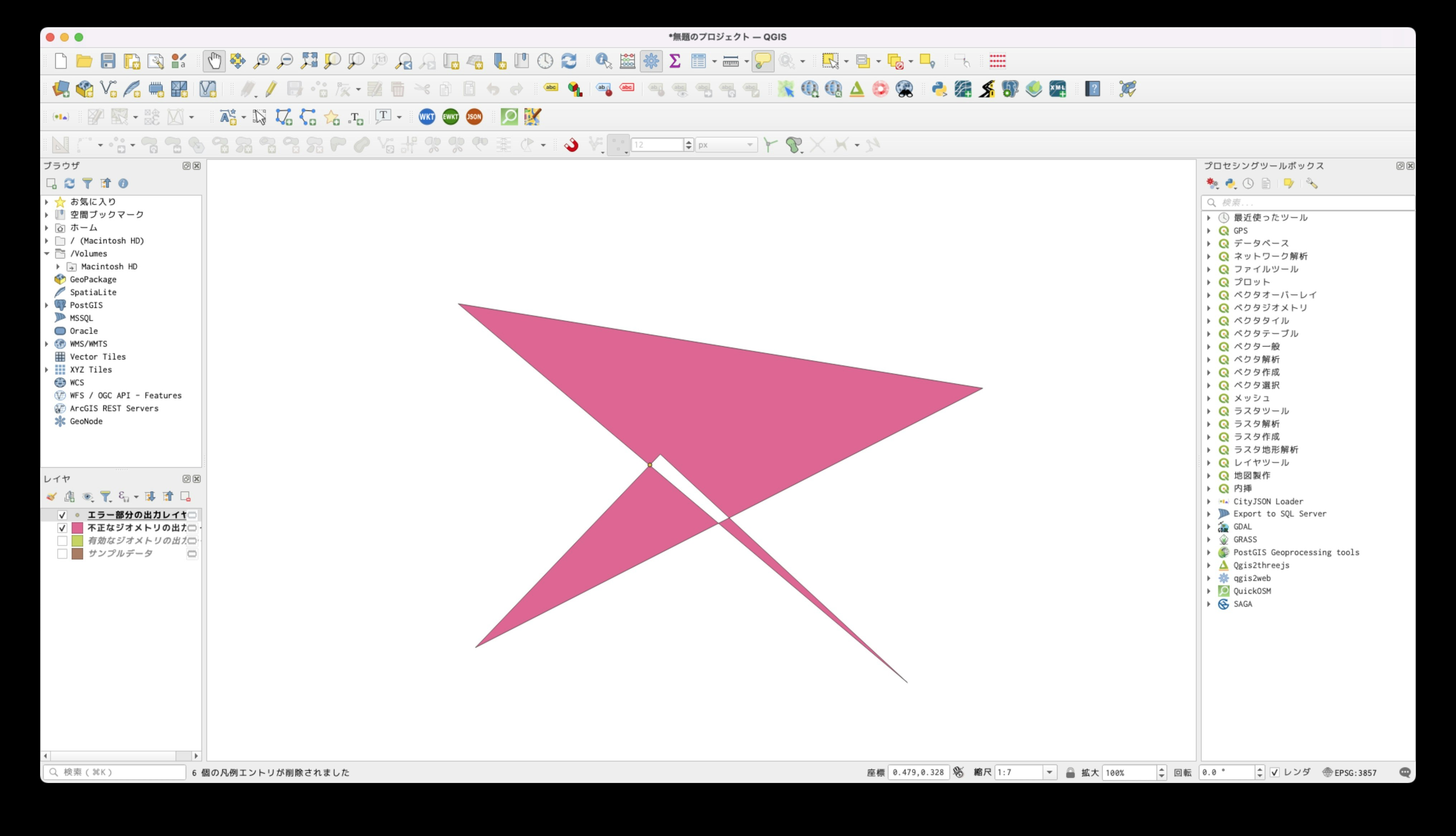Open the Statistical Summary sigma icon
This screenshot has height=836, width=1456.
tap(675, 61)
